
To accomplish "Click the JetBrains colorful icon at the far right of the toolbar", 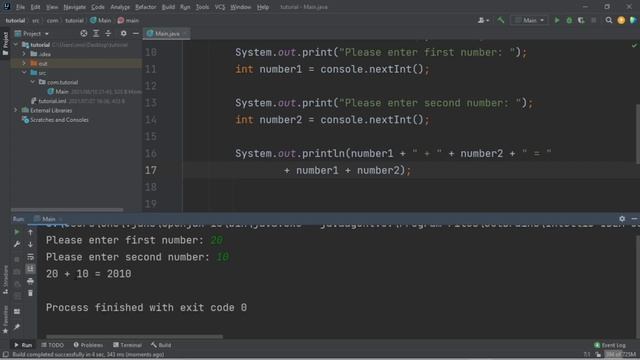I will (x=633, y=20).
